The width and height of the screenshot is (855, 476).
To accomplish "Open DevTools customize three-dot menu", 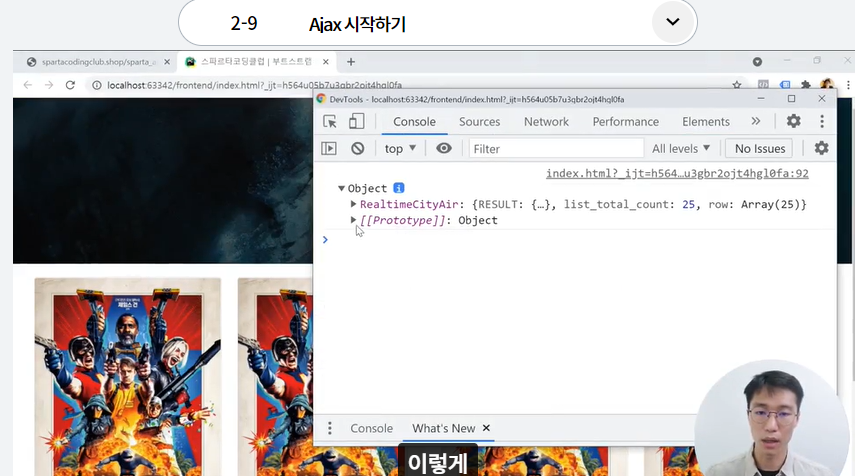I will pyautogui.click(x=822, y=121).
